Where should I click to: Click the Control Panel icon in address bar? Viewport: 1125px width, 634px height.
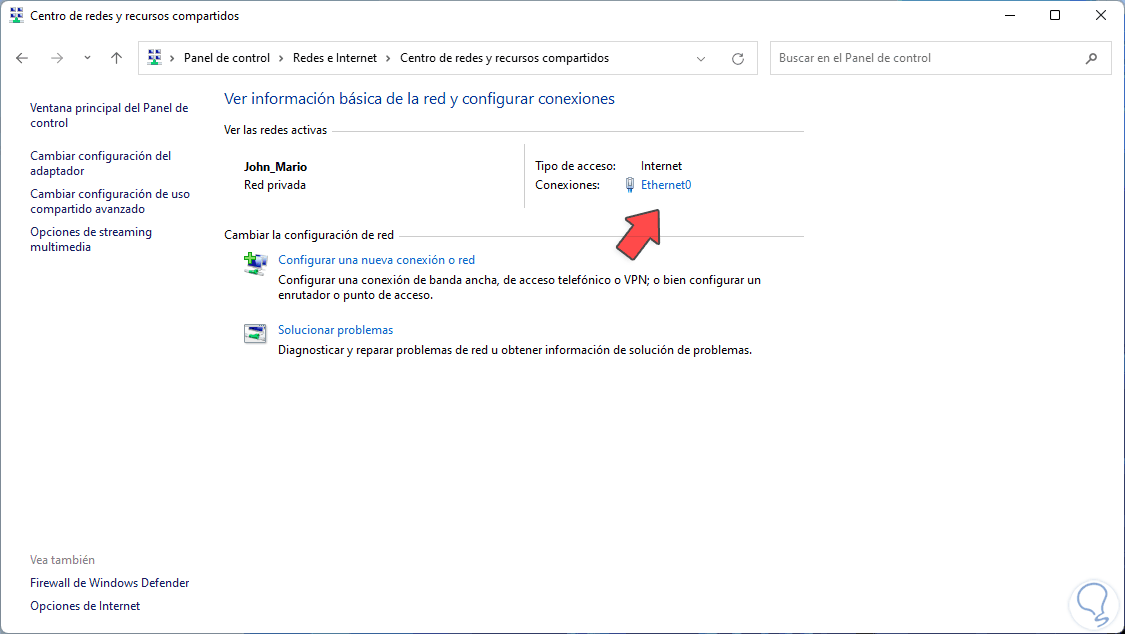pyautogui.click(x=154, y=58)
